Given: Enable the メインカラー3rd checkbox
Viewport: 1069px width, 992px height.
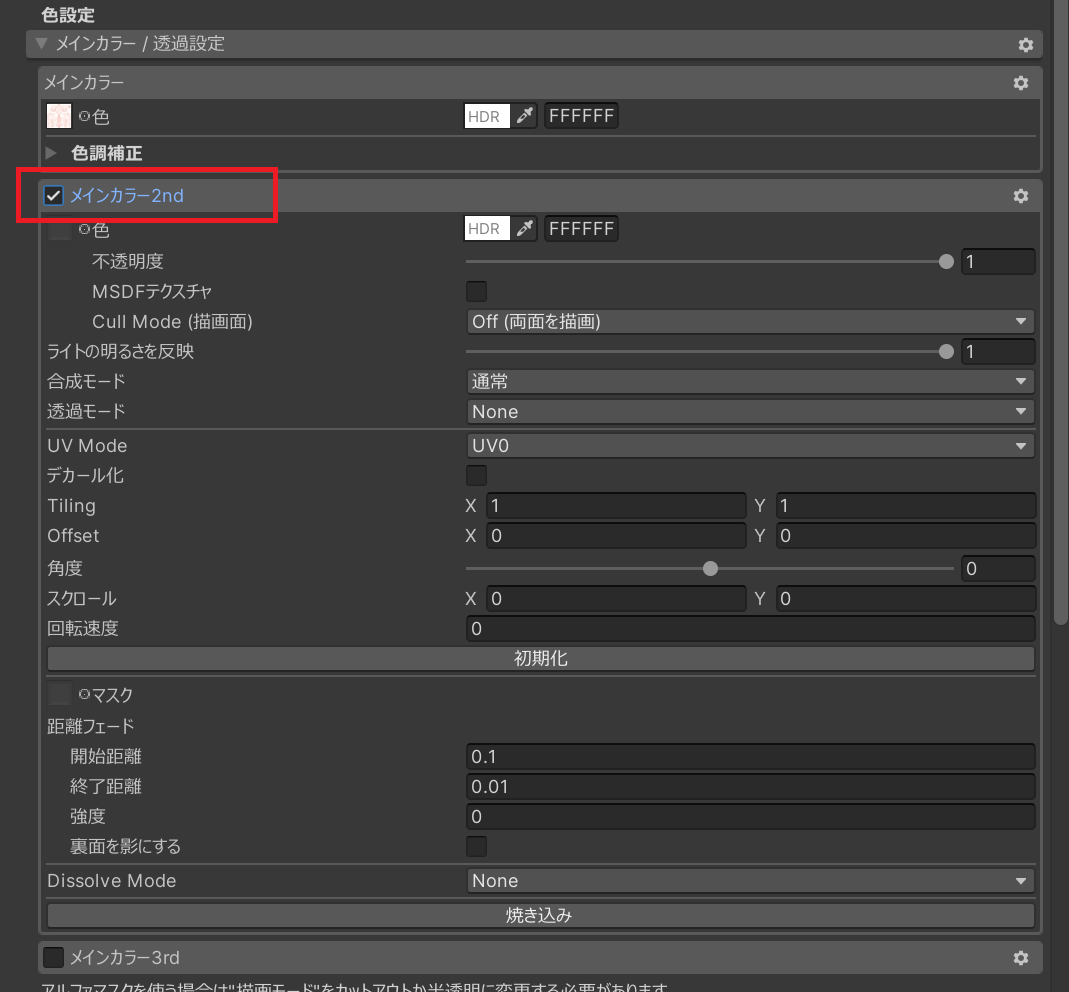Looking at the screenshot, I should pos(54,958).
